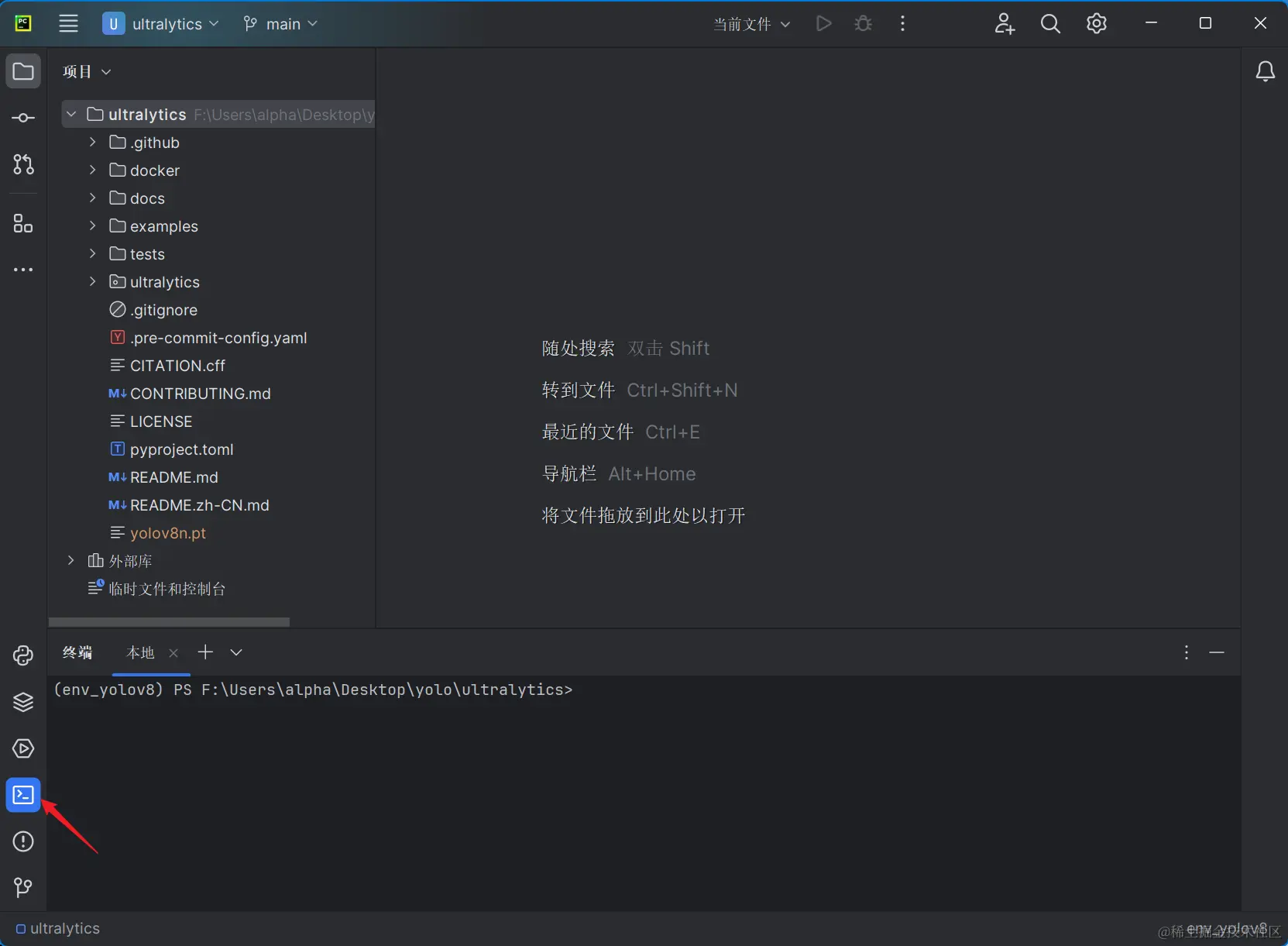The height and width of the screenshot is (946, 1288).
Task: Click the project tree horizontal scrollbar
Action: 169,621
